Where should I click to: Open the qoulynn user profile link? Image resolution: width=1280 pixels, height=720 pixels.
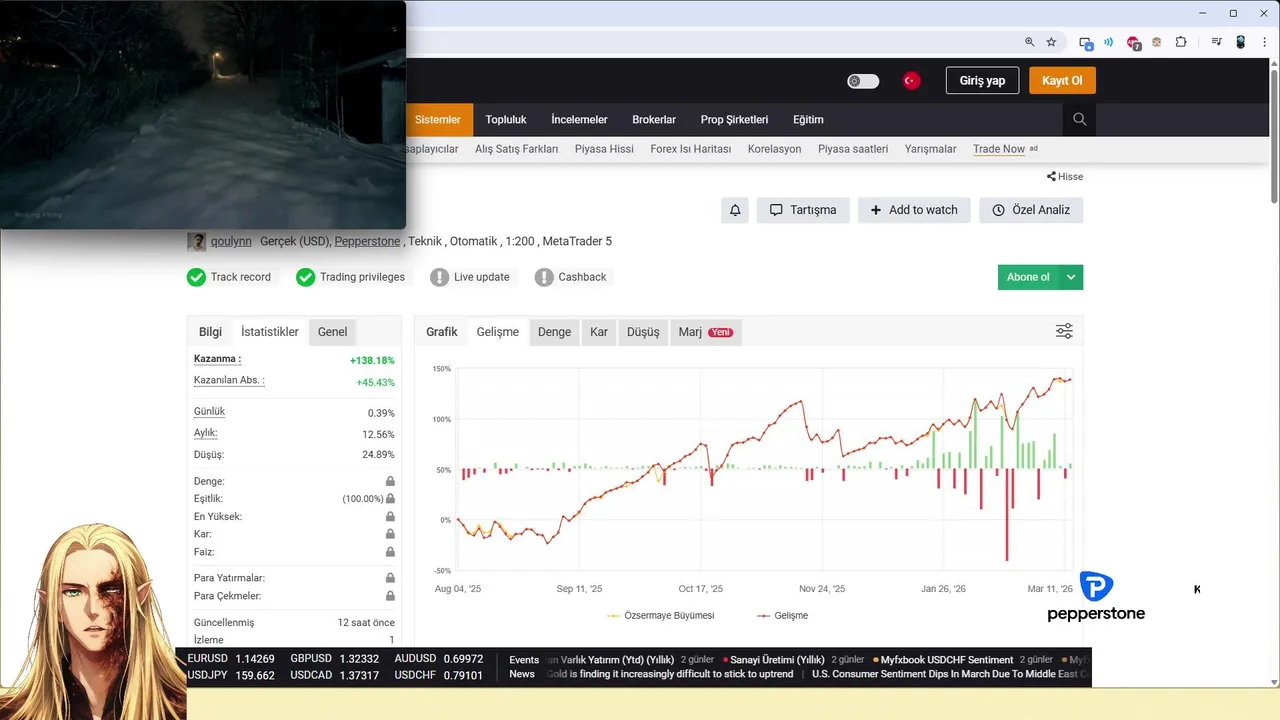(x=231, y=241)
